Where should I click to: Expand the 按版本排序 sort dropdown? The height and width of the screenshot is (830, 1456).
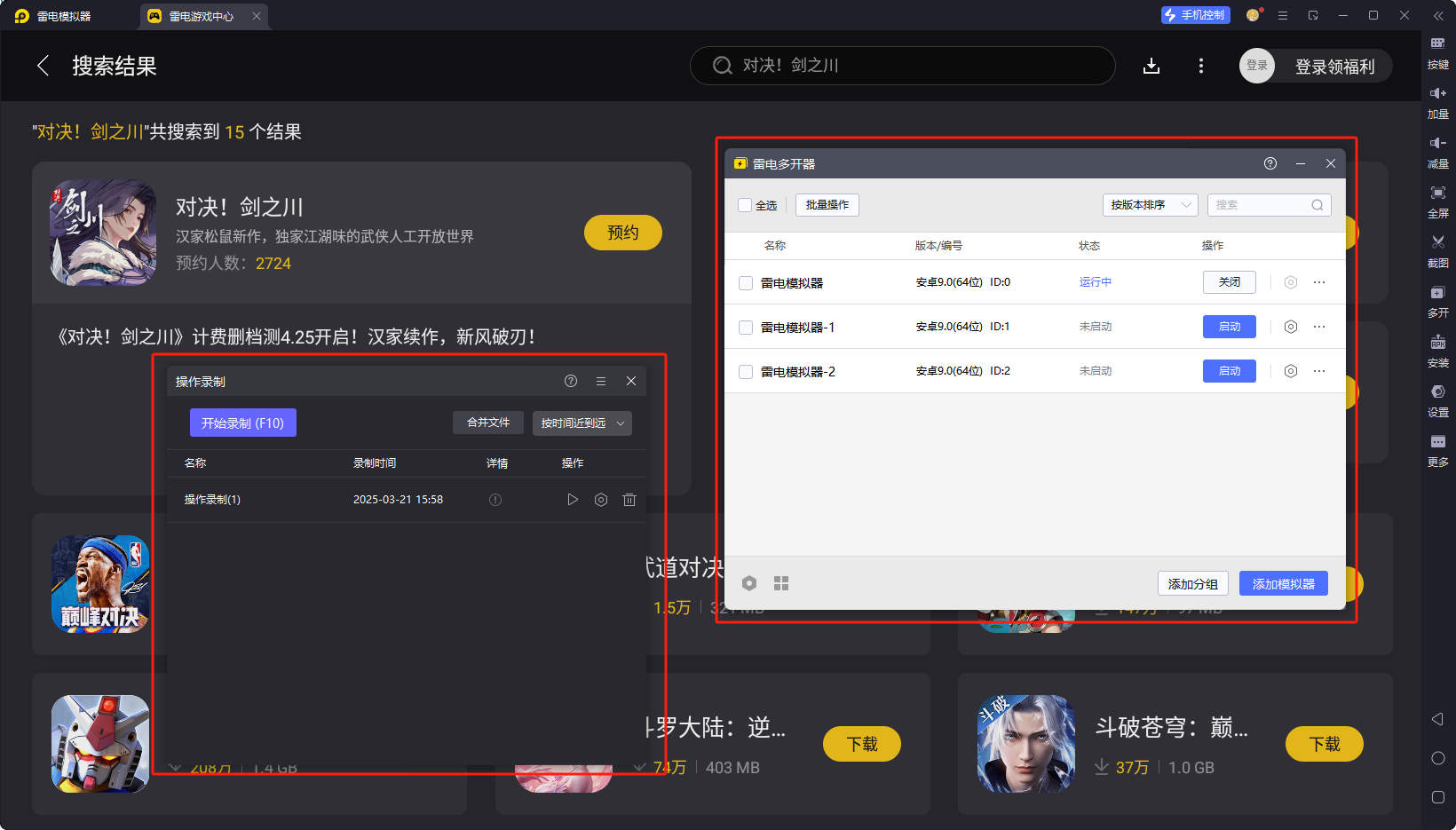[x=1151, y=205]
